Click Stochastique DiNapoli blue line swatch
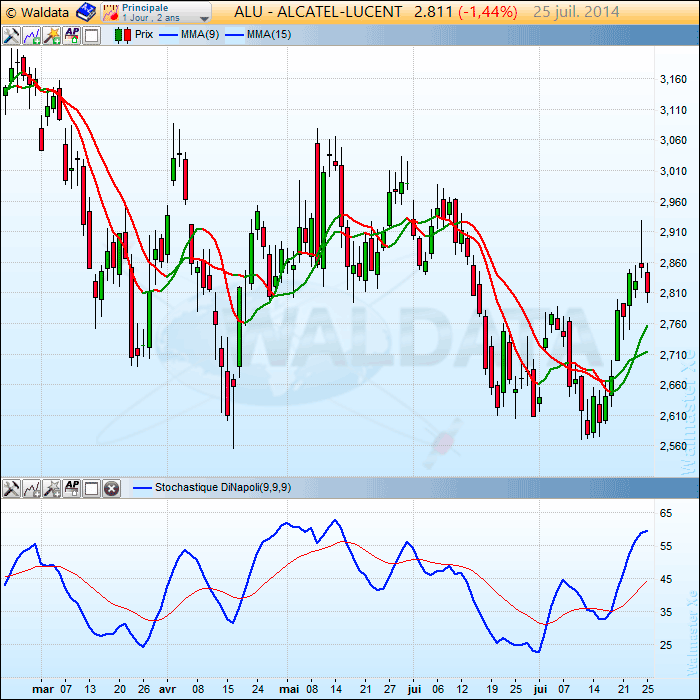This screenshot has height=700, width=700. (x=142, y=488)
